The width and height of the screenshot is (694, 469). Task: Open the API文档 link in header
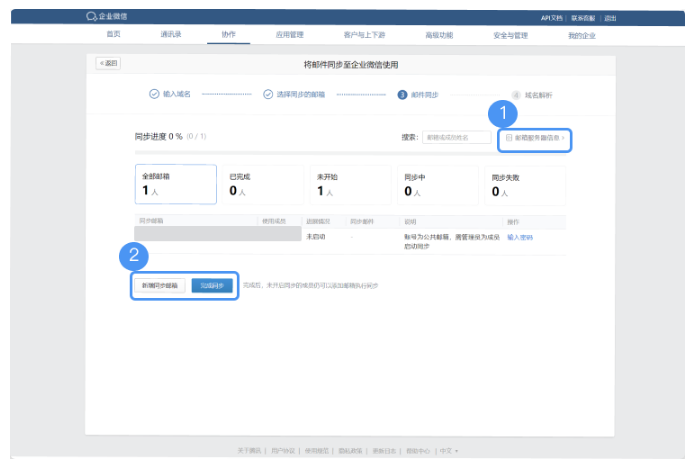(553, 17)
